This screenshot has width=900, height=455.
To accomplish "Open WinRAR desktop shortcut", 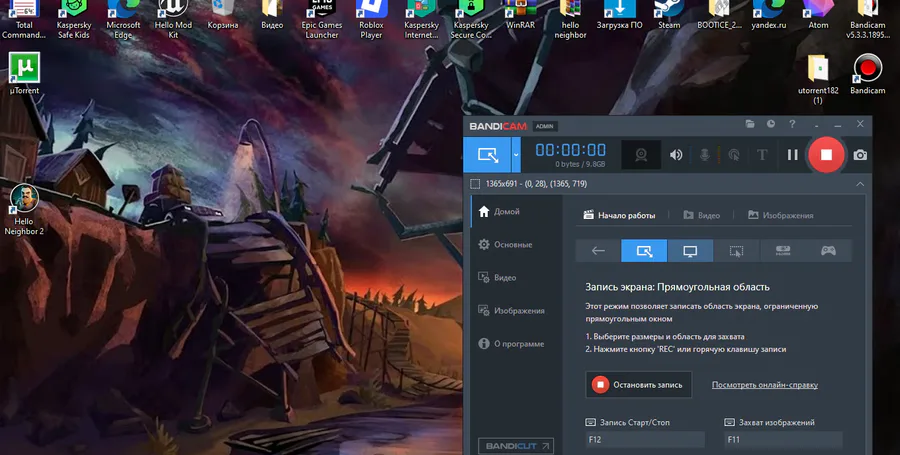I will (520, 15).
